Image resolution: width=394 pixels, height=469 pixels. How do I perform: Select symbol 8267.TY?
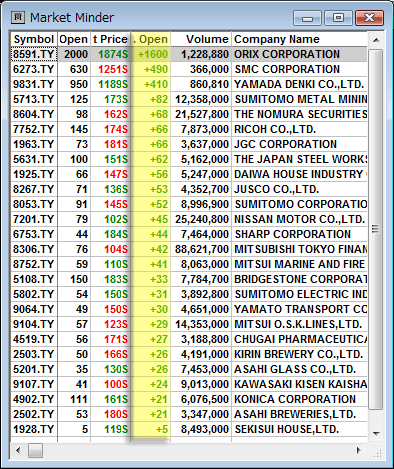pos(34,189)
